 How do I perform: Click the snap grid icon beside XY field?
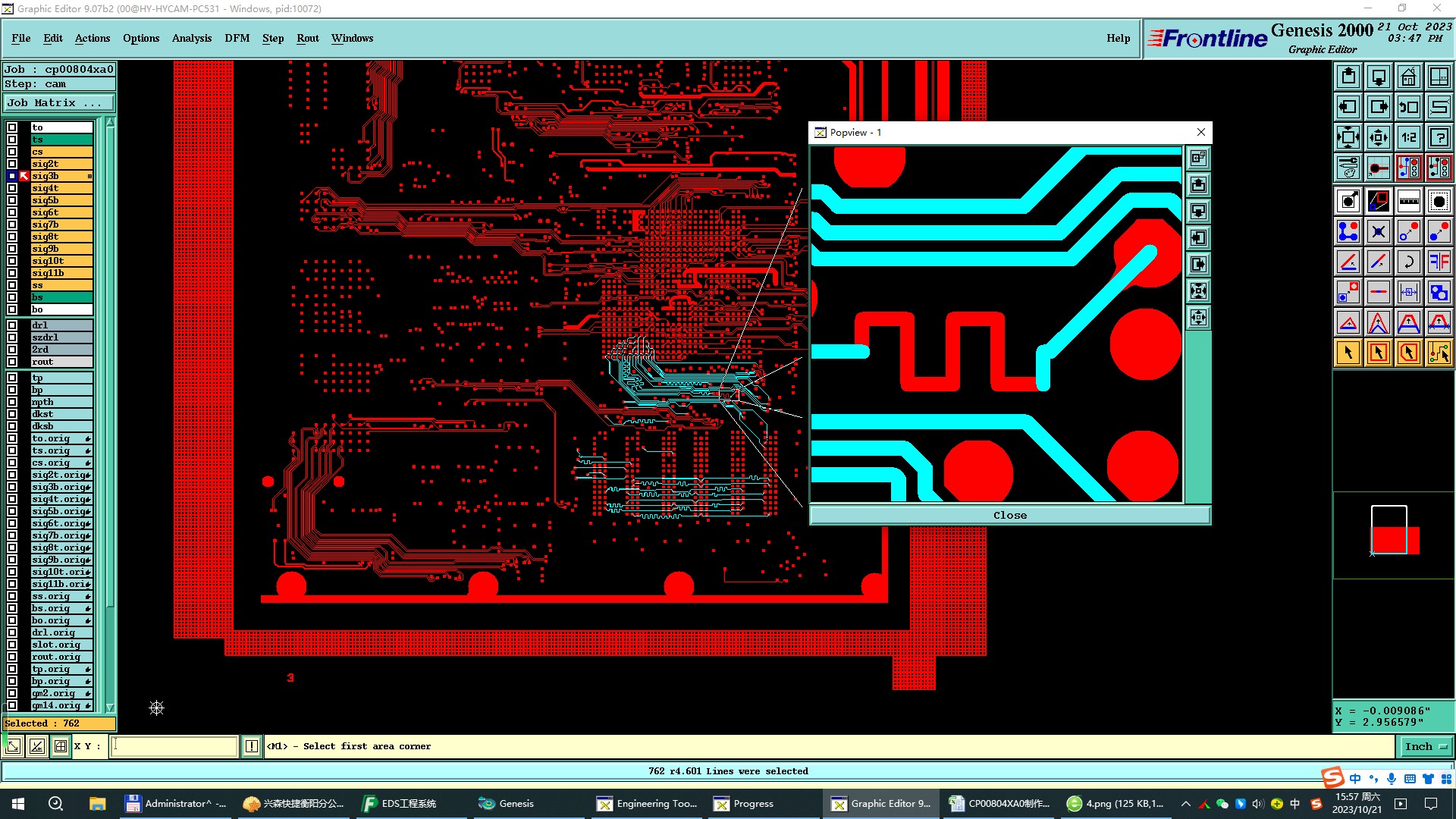click(x=61, y=746)
